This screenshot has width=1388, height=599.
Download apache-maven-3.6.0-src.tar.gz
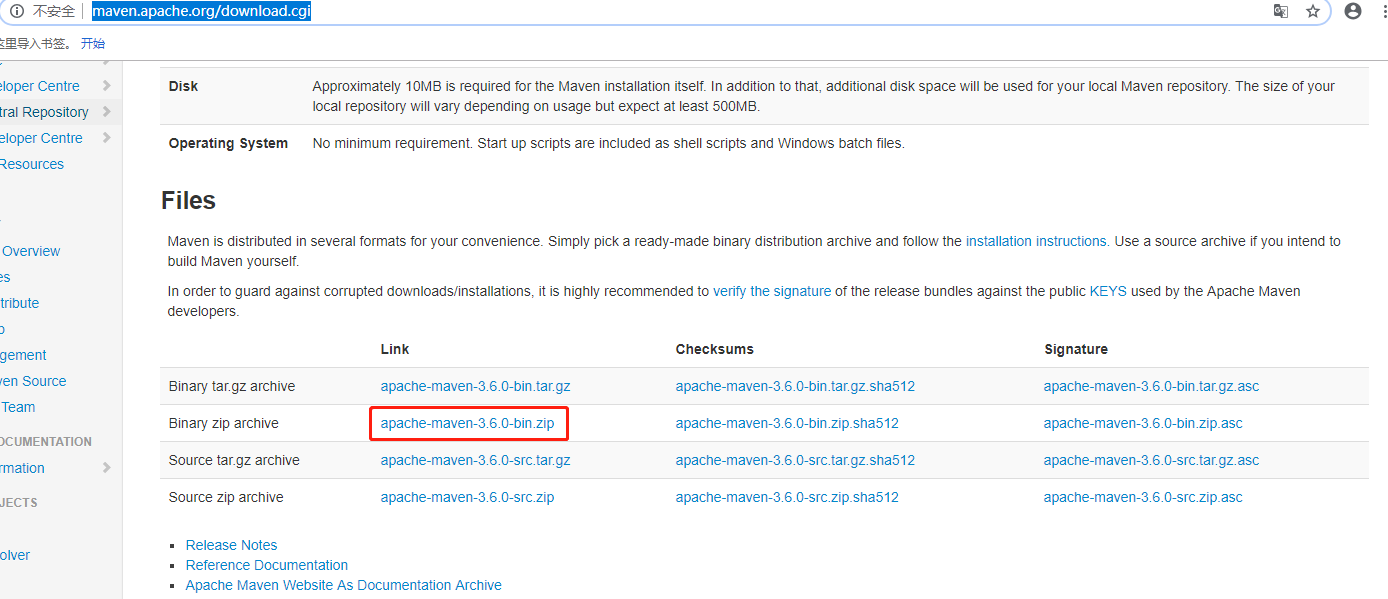point(476,460)
